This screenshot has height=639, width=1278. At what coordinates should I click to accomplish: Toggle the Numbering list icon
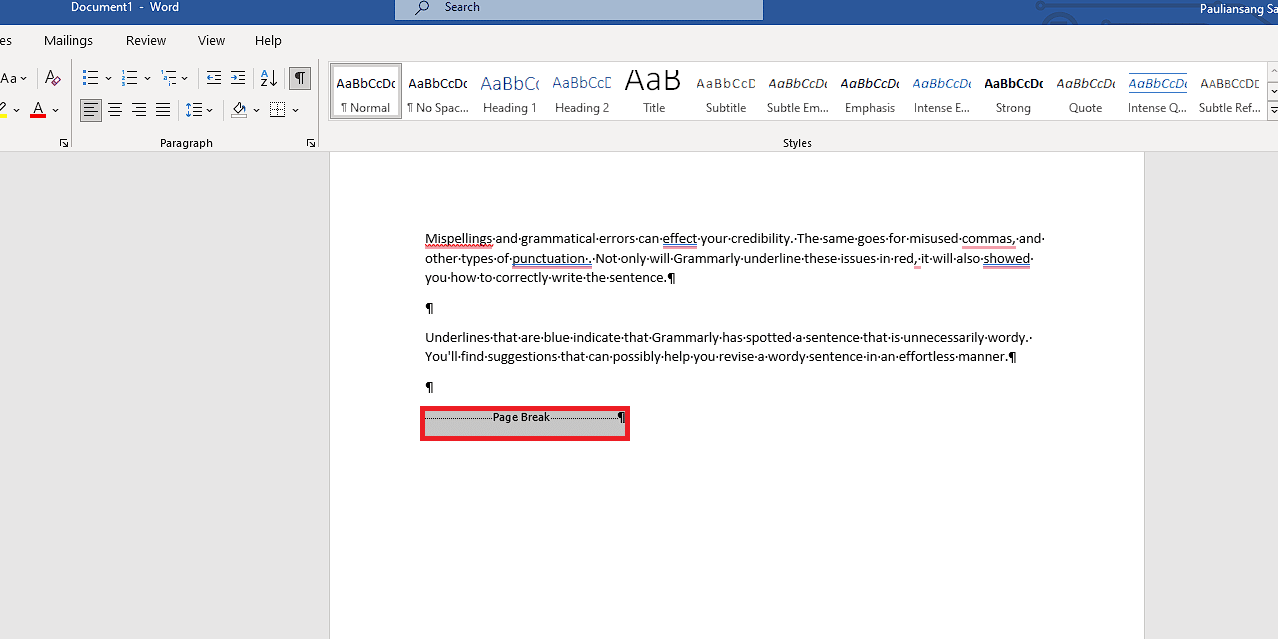click(129, 77)
